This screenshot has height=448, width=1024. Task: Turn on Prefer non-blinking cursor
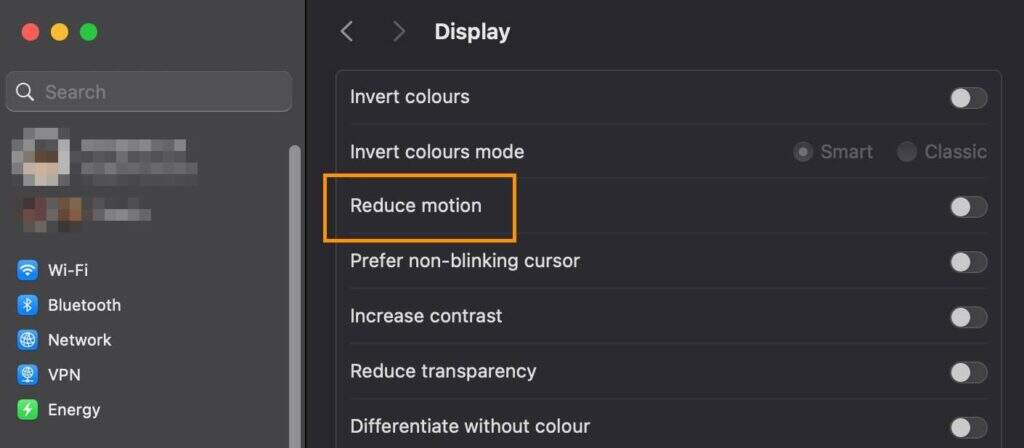pos(967,262)
